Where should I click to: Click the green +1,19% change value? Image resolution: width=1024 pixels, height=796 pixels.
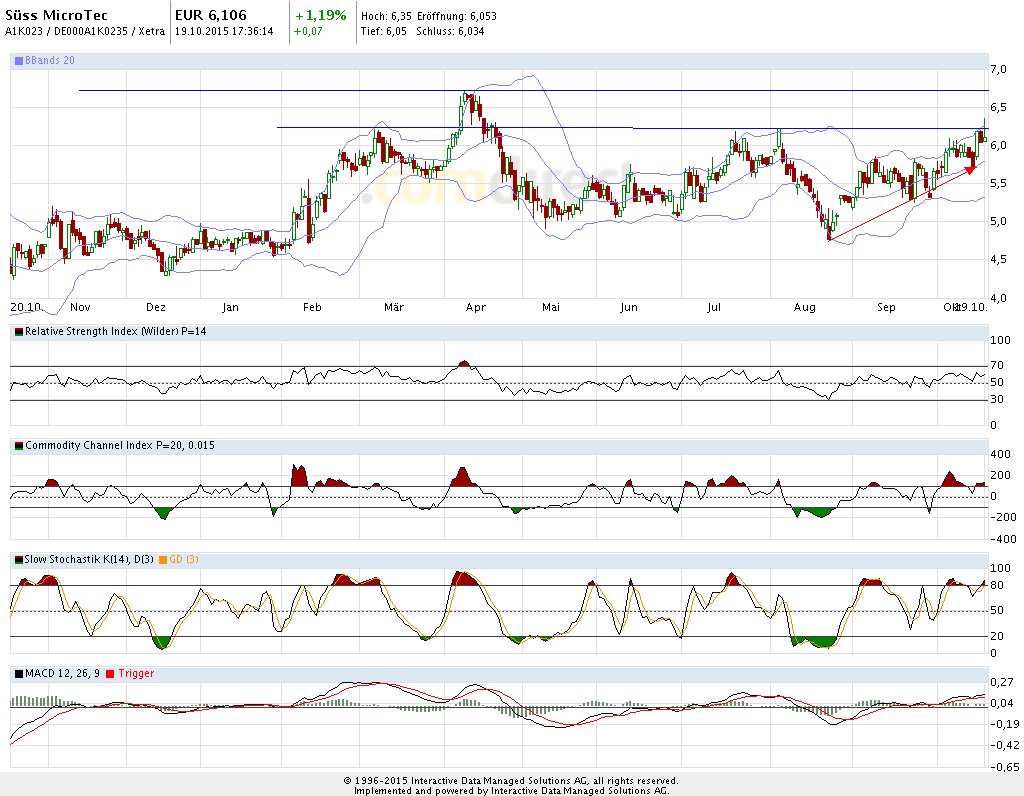[x=321, y=16]
